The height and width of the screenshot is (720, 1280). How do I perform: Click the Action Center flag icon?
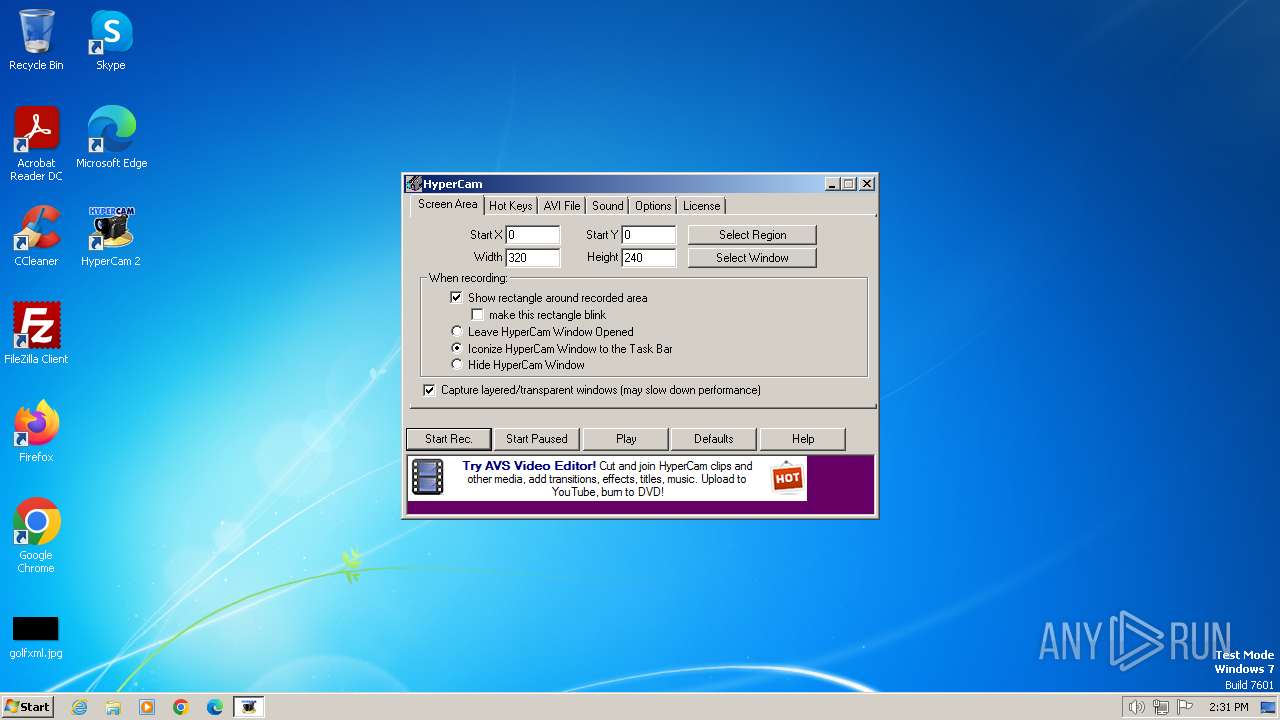(x=1185, y=707)
